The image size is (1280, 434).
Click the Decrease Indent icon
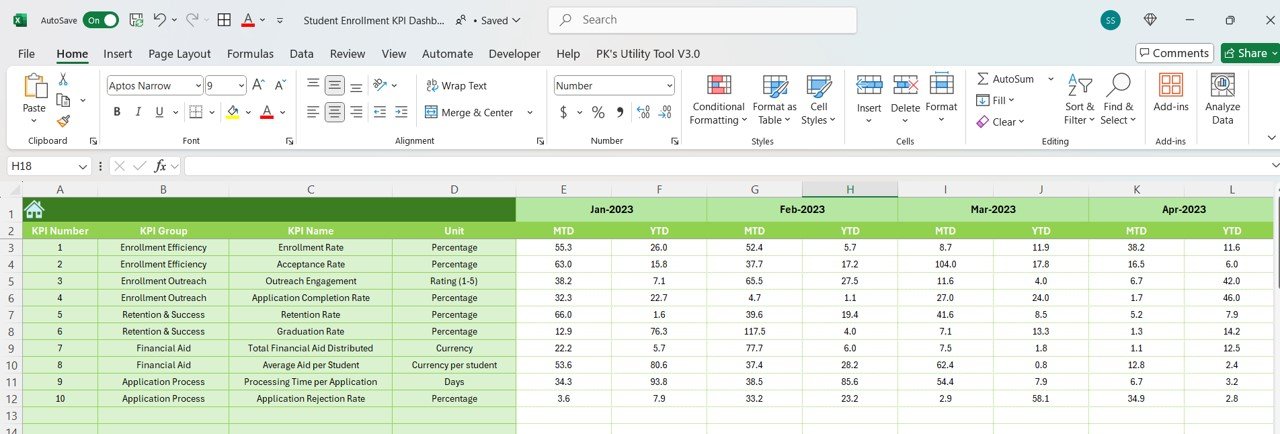[381, 112]
